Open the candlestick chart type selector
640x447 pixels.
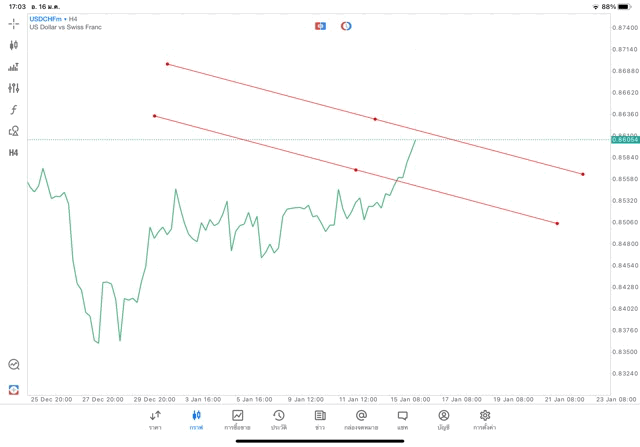tap(13, 45)
